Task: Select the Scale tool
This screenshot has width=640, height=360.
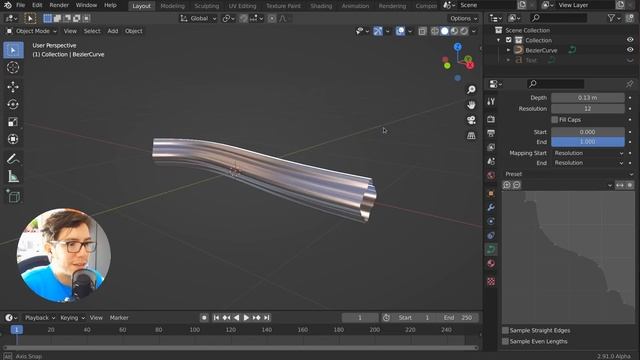Action: pos(13,122)
